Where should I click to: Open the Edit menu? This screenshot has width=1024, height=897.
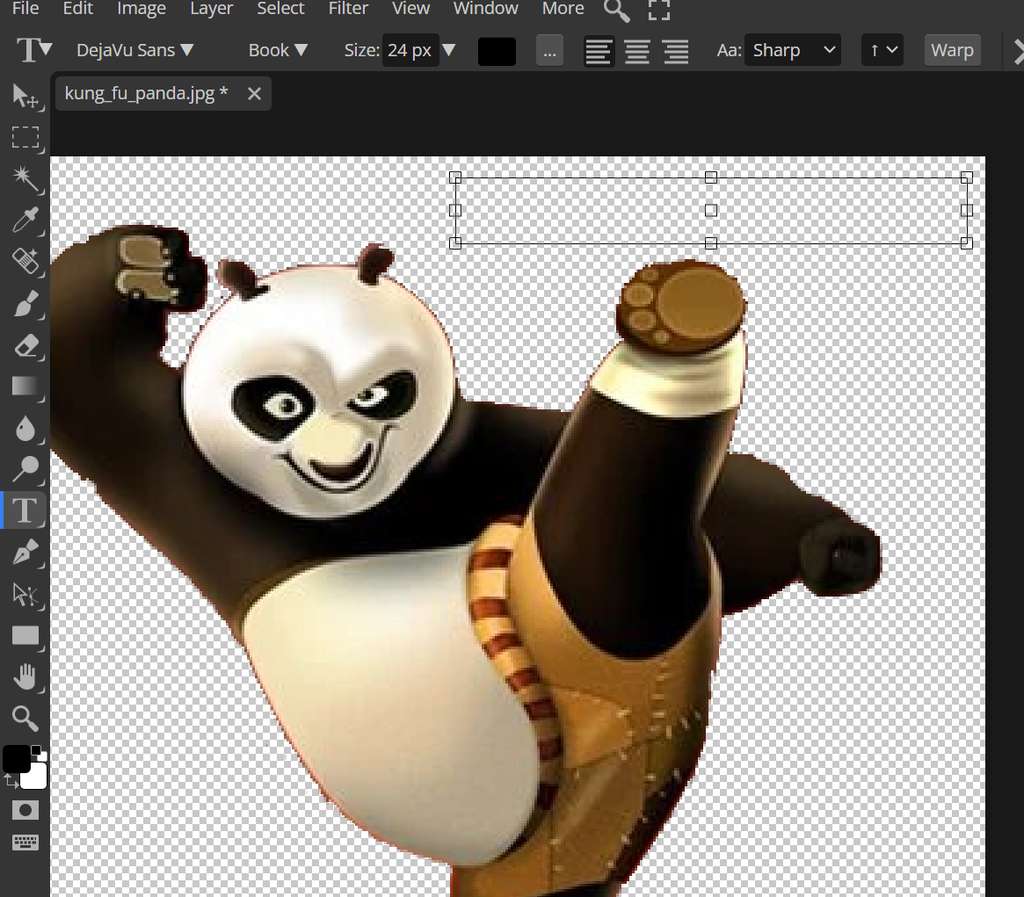78,8
